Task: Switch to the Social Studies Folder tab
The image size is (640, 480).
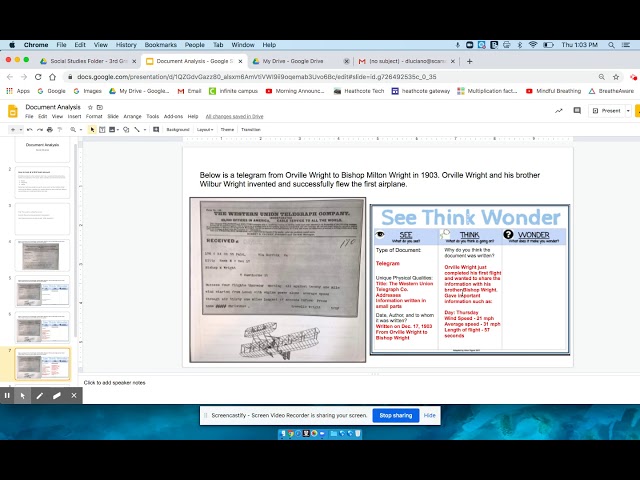Action: 89,61
